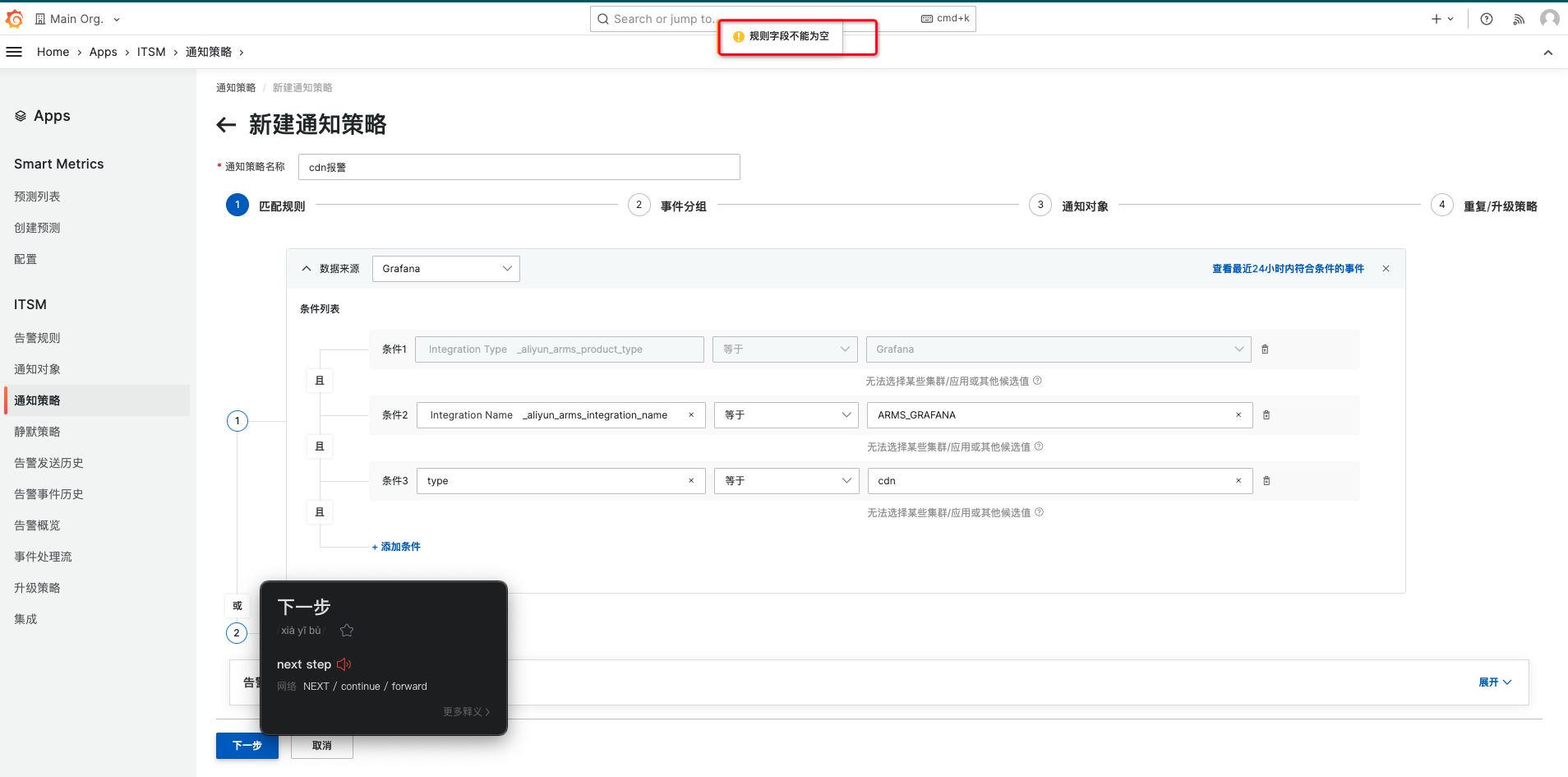Open the 等于 operator dropdown in 条件2
1568x777 pixels.
[786, 415]
